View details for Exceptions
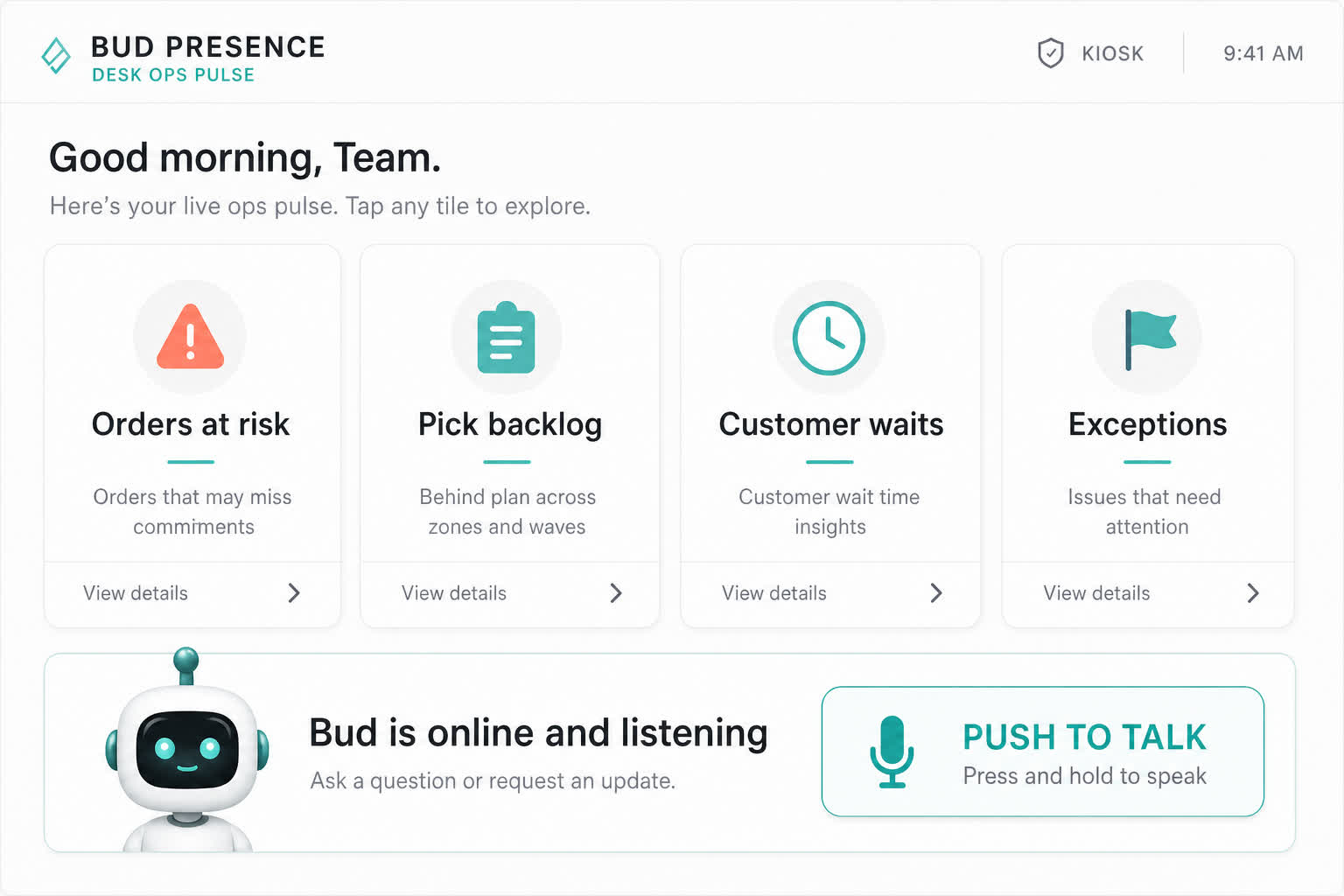This screenshot has height=896, width=1344. [x=1096, y=593]
